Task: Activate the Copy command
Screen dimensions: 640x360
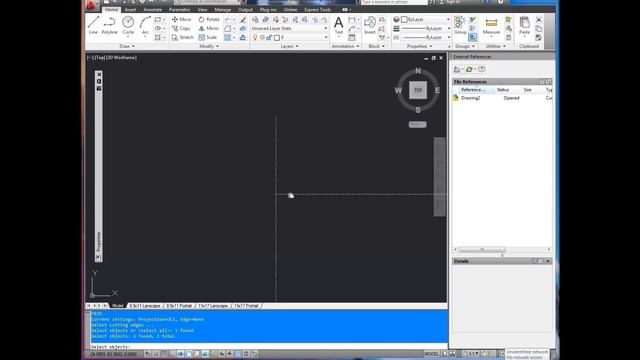Action: coord(181,28)
